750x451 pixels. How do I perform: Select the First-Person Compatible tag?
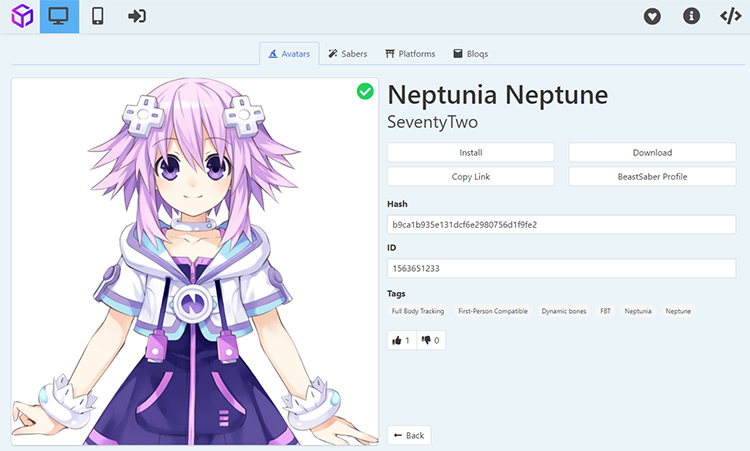coord(493,311)
